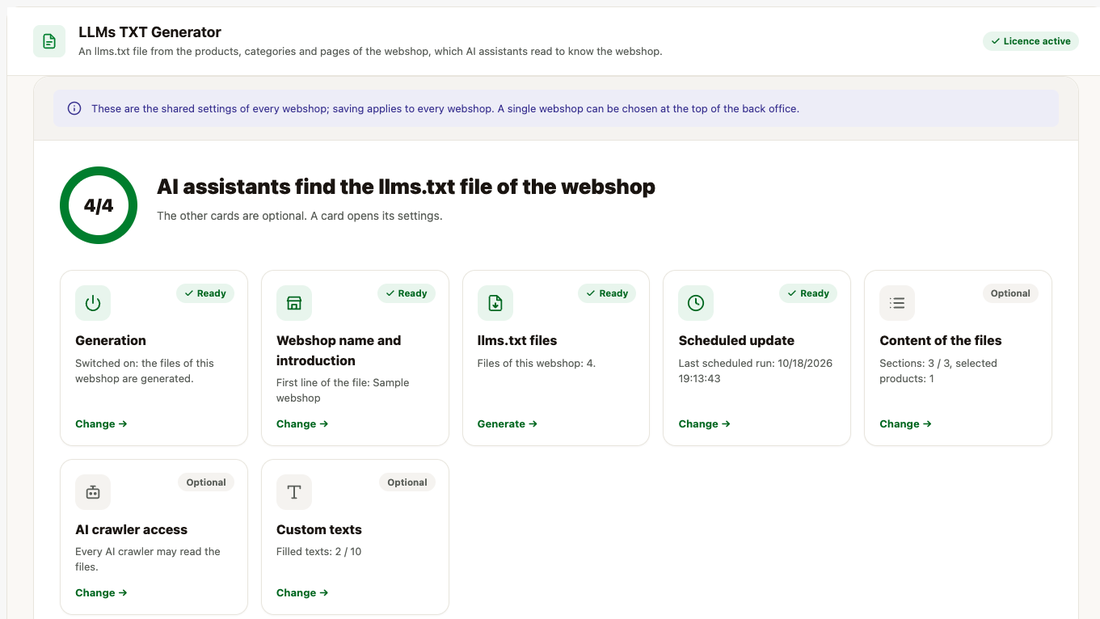
Task: Open Change link on AI crawler access card
Action: point(101,593)
